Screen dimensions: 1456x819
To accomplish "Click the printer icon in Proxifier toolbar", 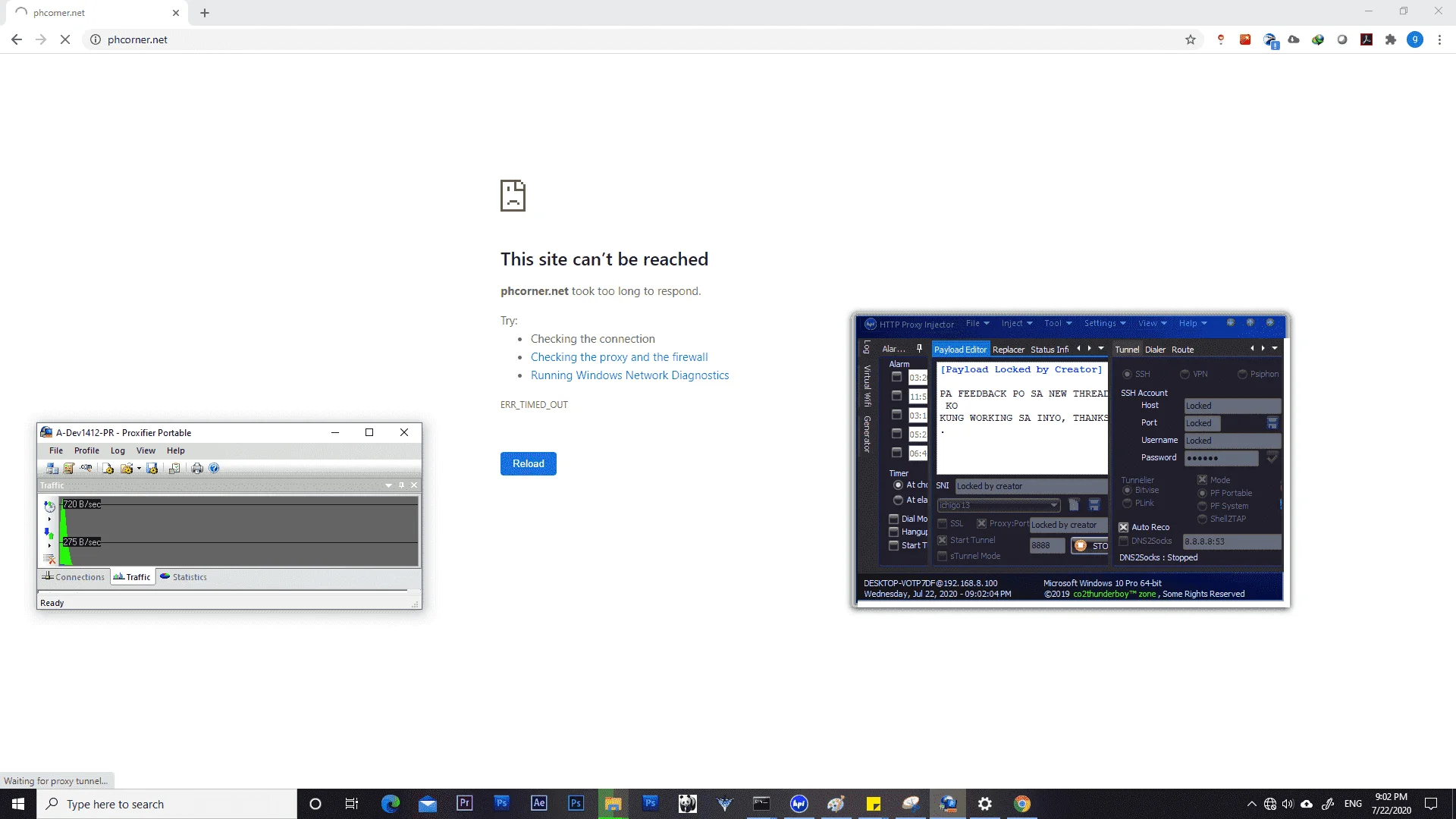I will pyautogui.click(x=197, y=469).
